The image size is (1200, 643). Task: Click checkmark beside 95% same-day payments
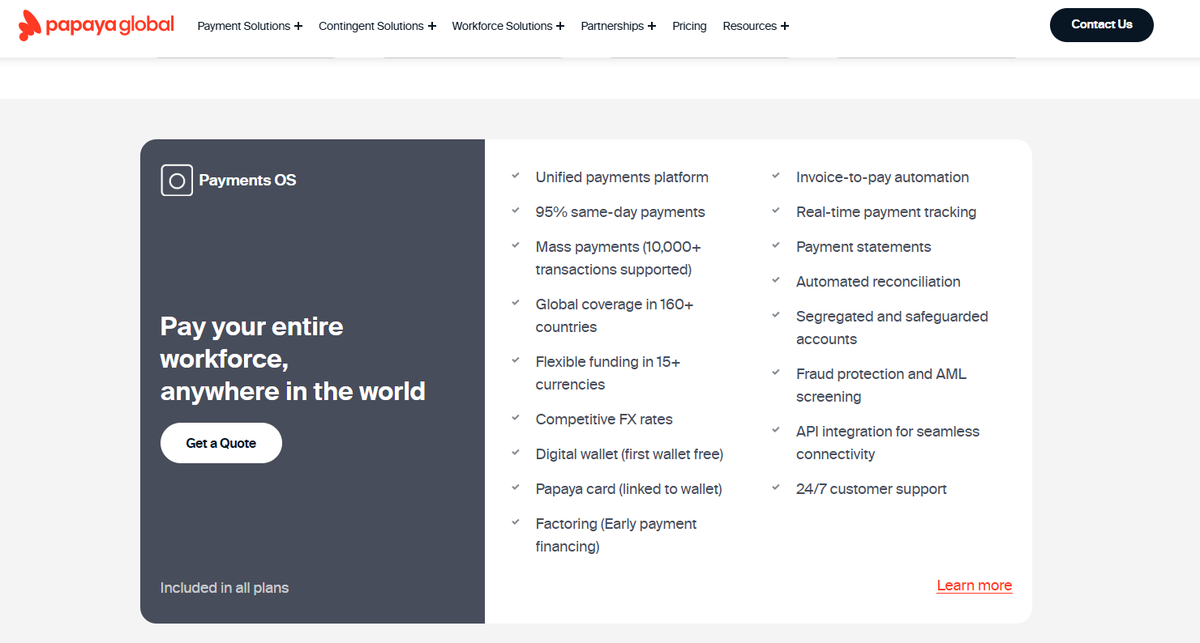tap(515, 210)
